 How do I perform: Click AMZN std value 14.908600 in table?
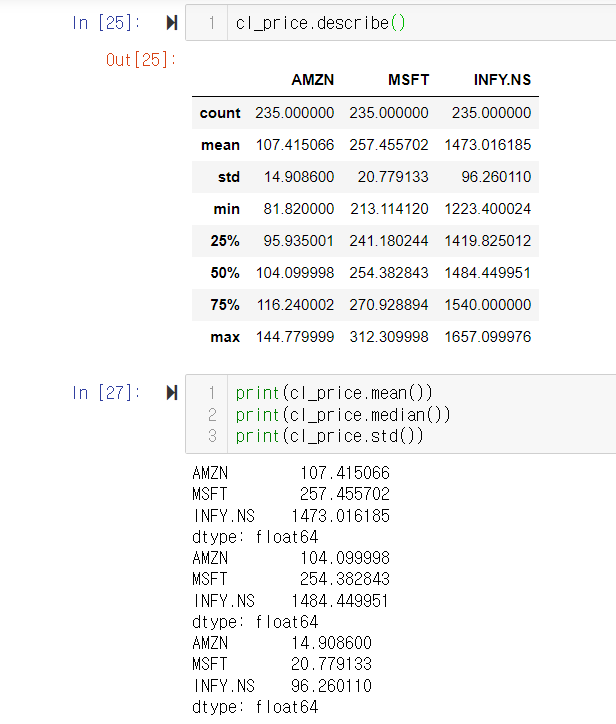(299, 177)
